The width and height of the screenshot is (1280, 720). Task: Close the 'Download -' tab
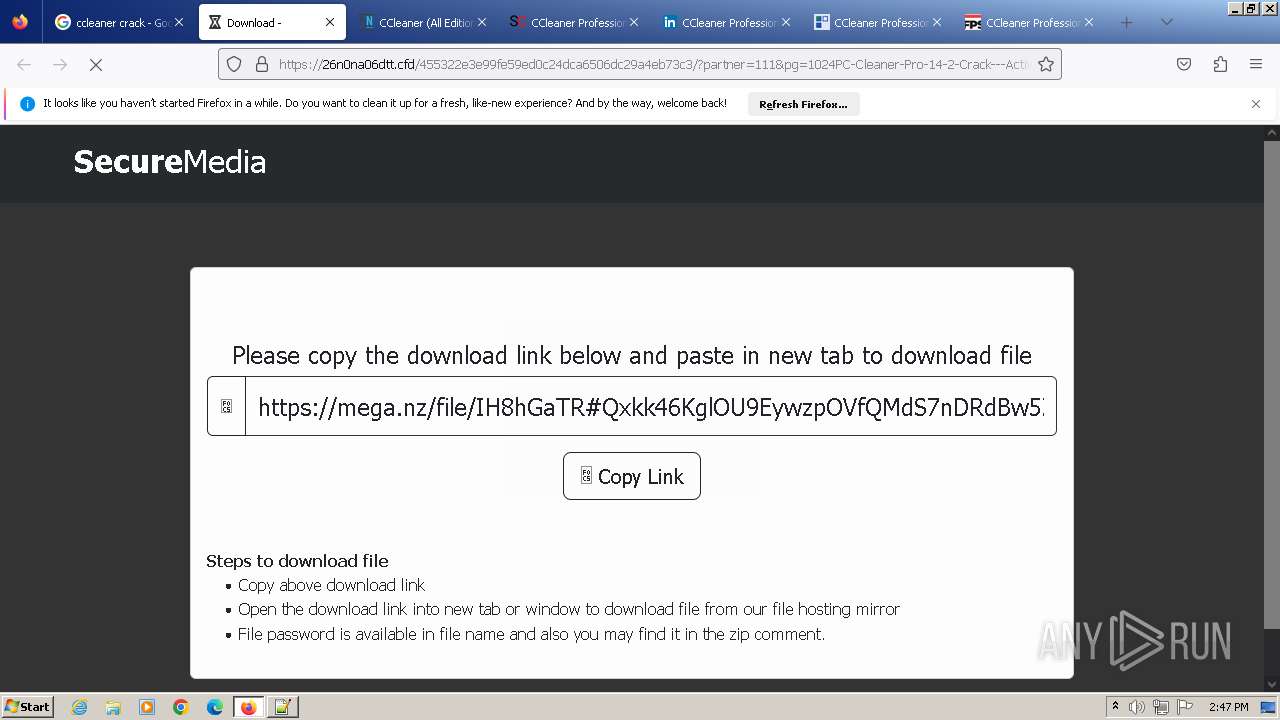(x=330, y=22)
